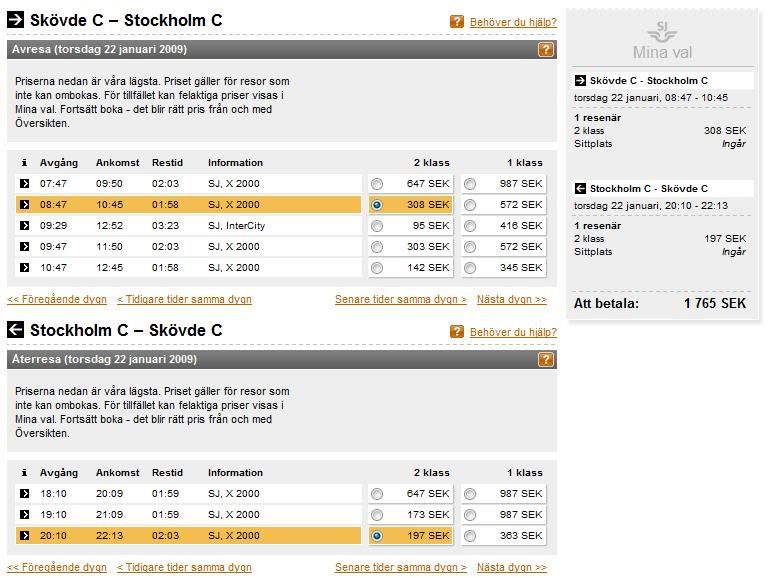This screenshot has height=578, width=774.
Task: Click info icon in outbound table header
Action: 24,162
